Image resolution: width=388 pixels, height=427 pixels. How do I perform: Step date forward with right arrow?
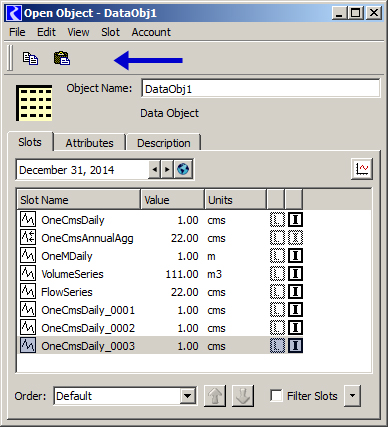[x=167, y=170]
